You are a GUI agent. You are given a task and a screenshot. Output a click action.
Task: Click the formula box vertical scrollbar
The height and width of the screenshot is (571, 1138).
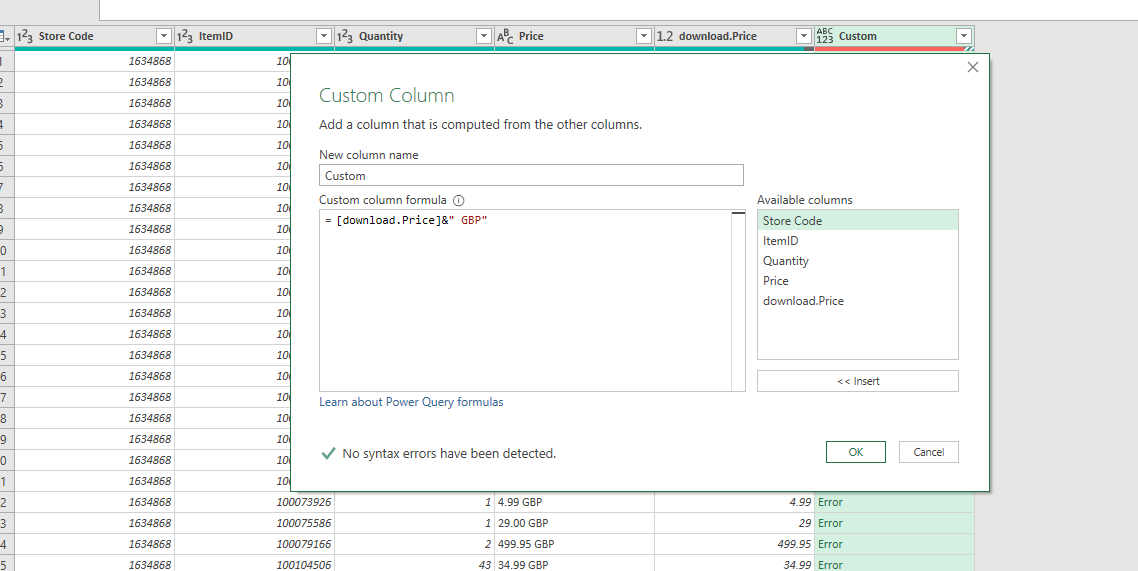coord(738,301)
